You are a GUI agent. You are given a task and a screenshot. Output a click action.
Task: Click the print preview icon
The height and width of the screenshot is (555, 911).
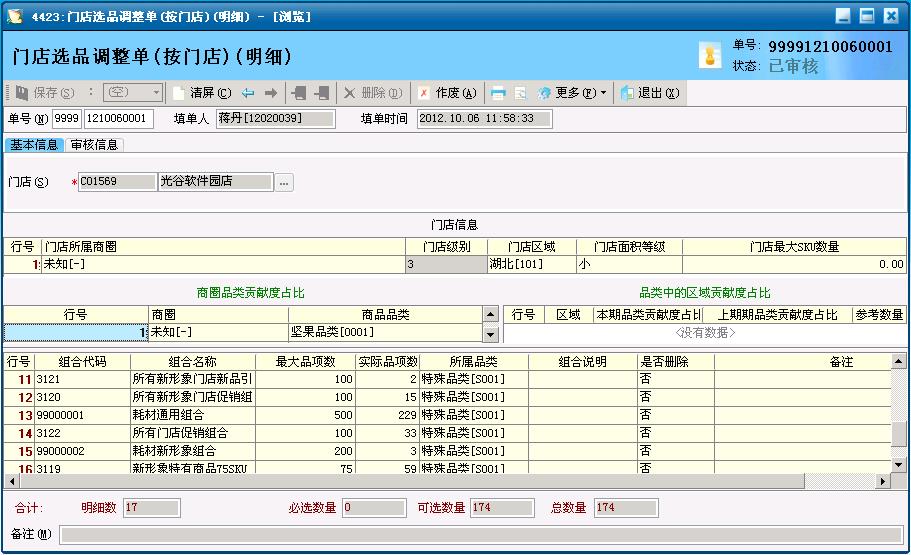coord(520,93)
